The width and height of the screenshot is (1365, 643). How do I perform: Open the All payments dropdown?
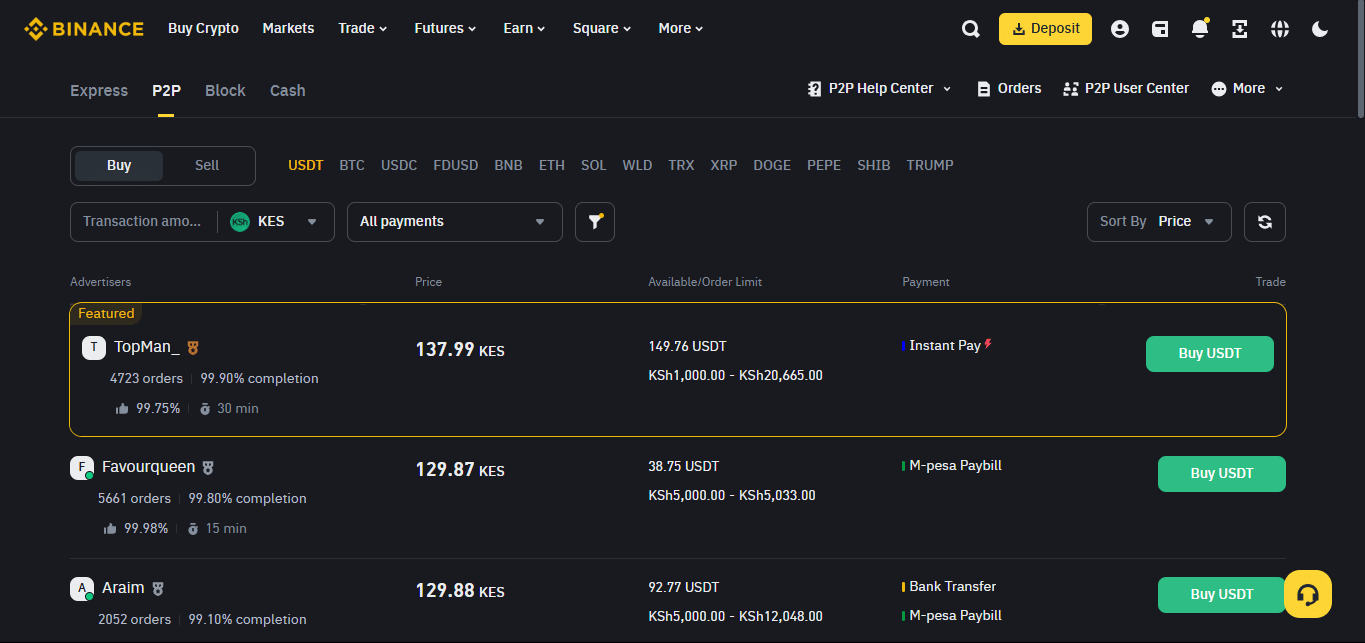(x=454, y=221)
